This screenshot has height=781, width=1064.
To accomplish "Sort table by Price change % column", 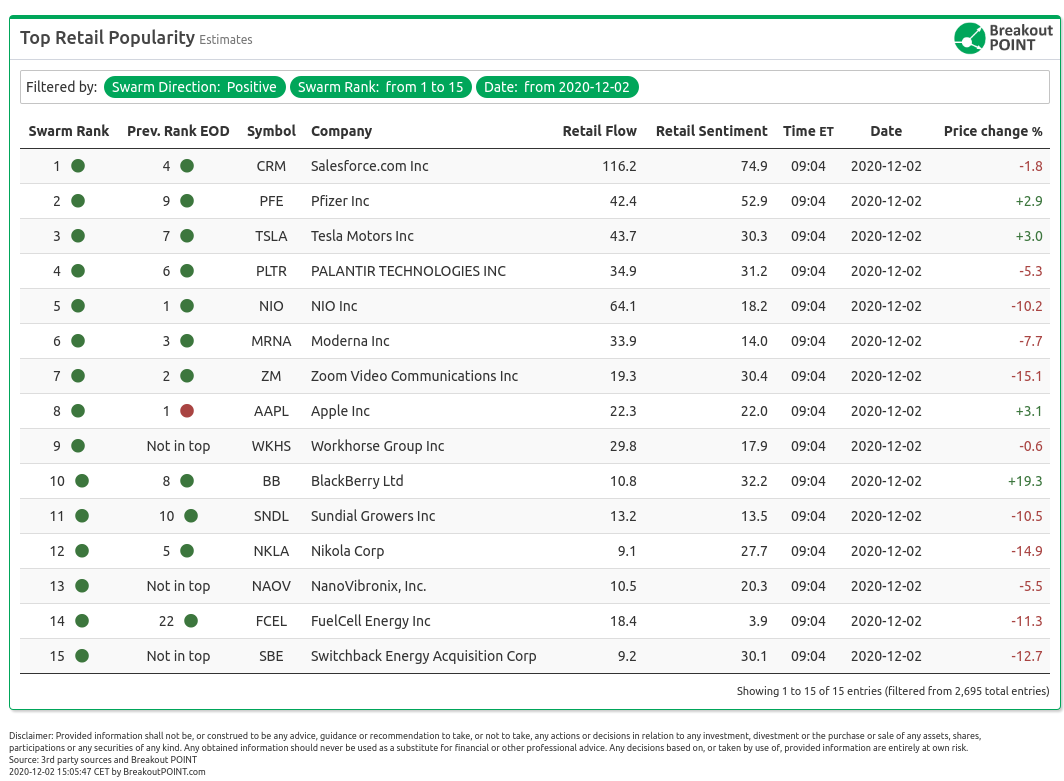I will coord(992,131).
